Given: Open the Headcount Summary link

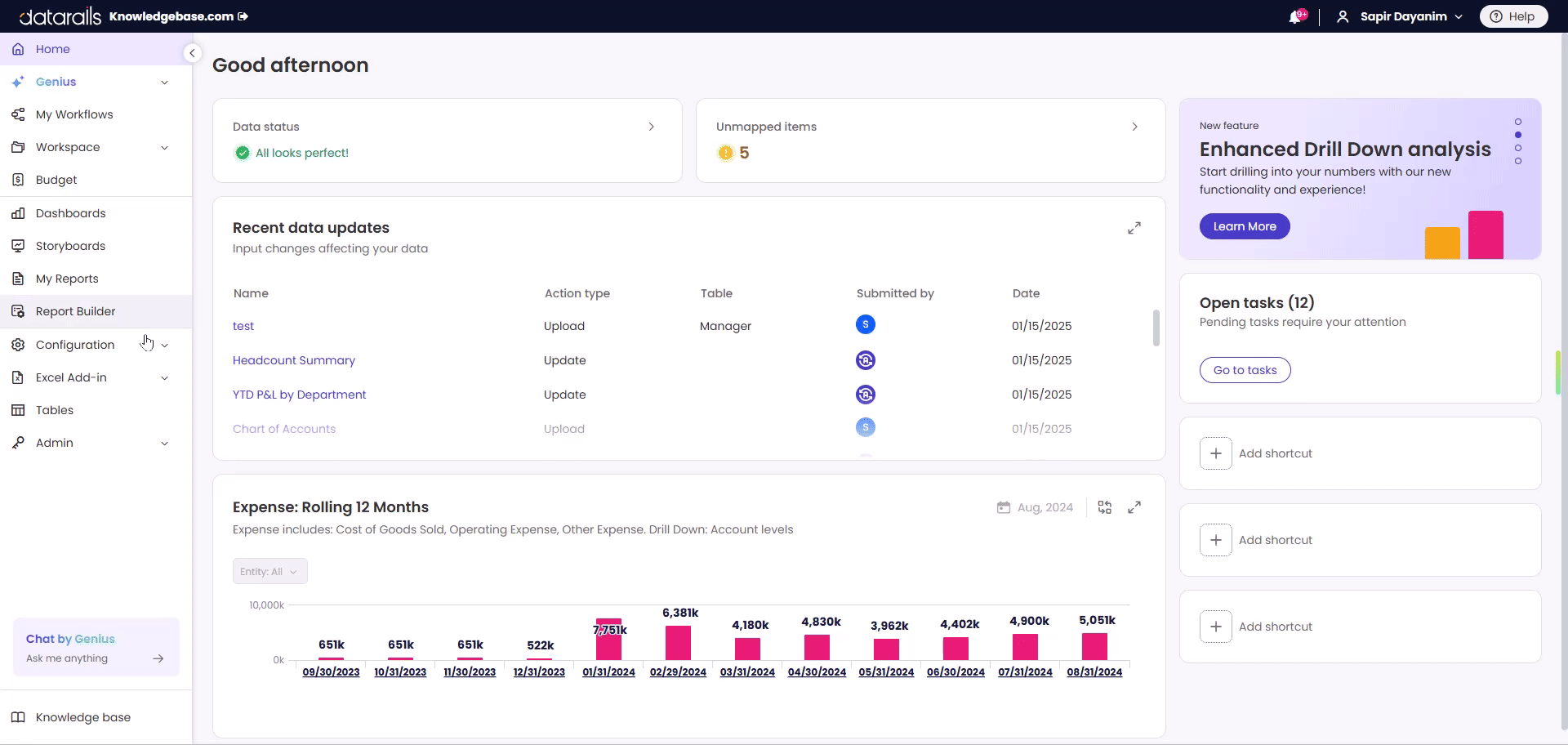Looking at the screenshot, I should point(294,360).
